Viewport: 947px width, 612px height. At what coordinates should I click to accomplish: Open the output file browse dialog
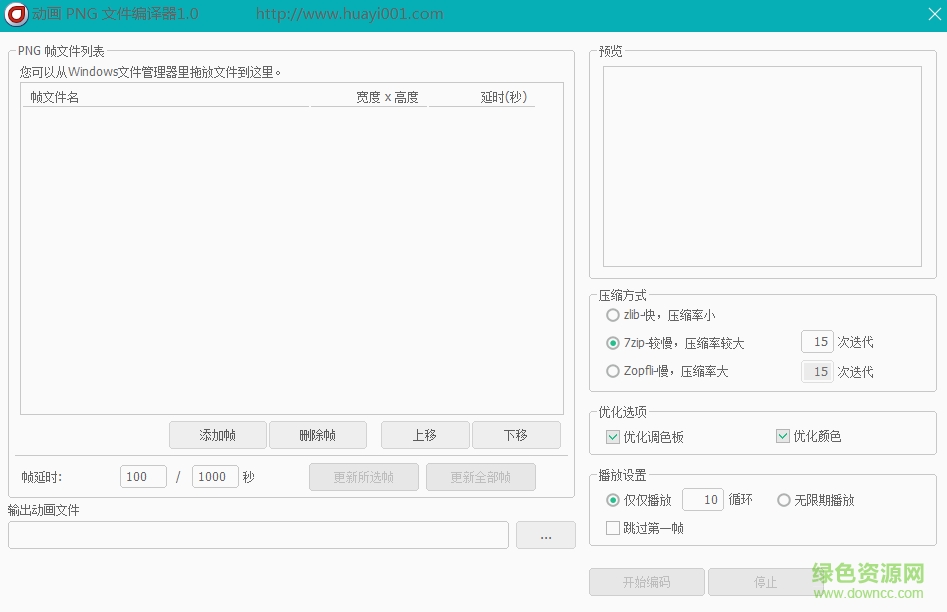(x=545, y=535)
